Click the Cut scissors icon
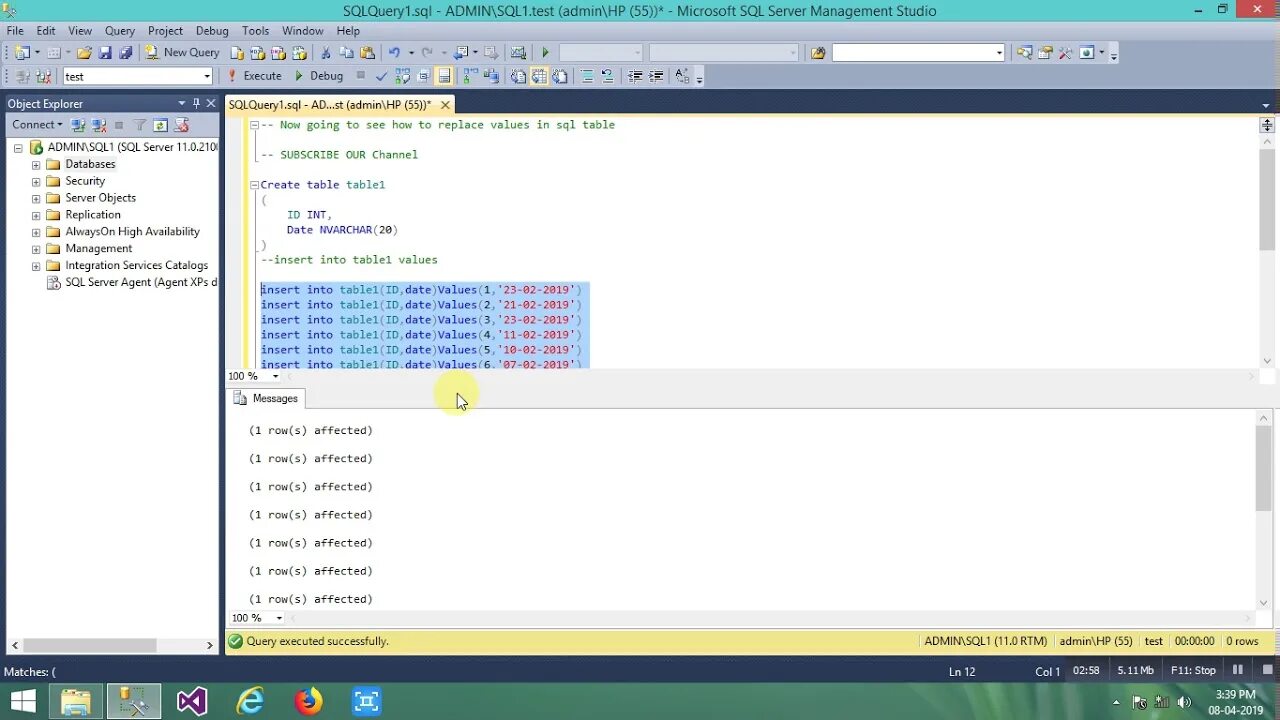 coord(325,52)
